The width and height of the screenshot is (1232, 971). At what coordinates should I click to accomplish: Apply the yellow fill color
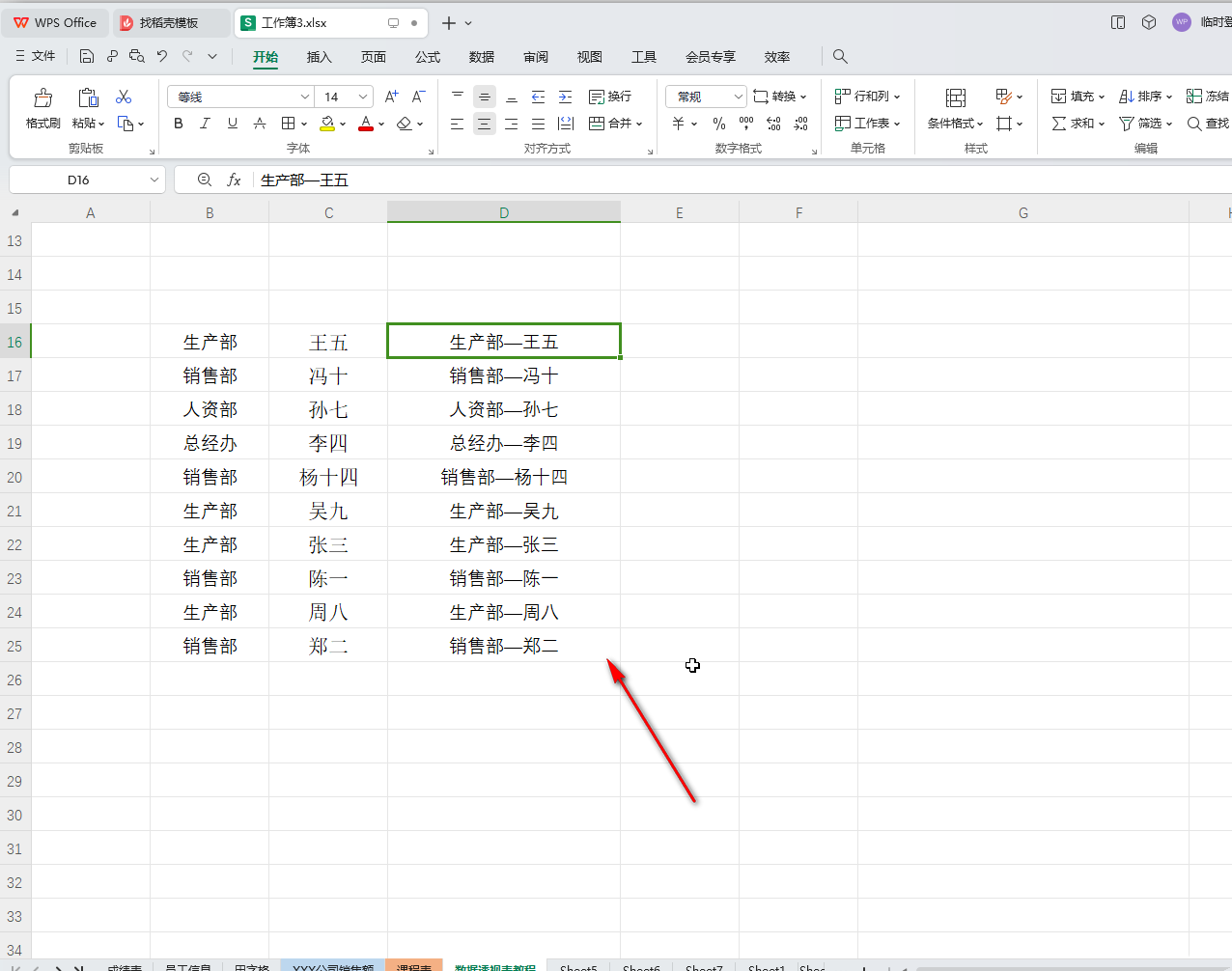[327, 124]
